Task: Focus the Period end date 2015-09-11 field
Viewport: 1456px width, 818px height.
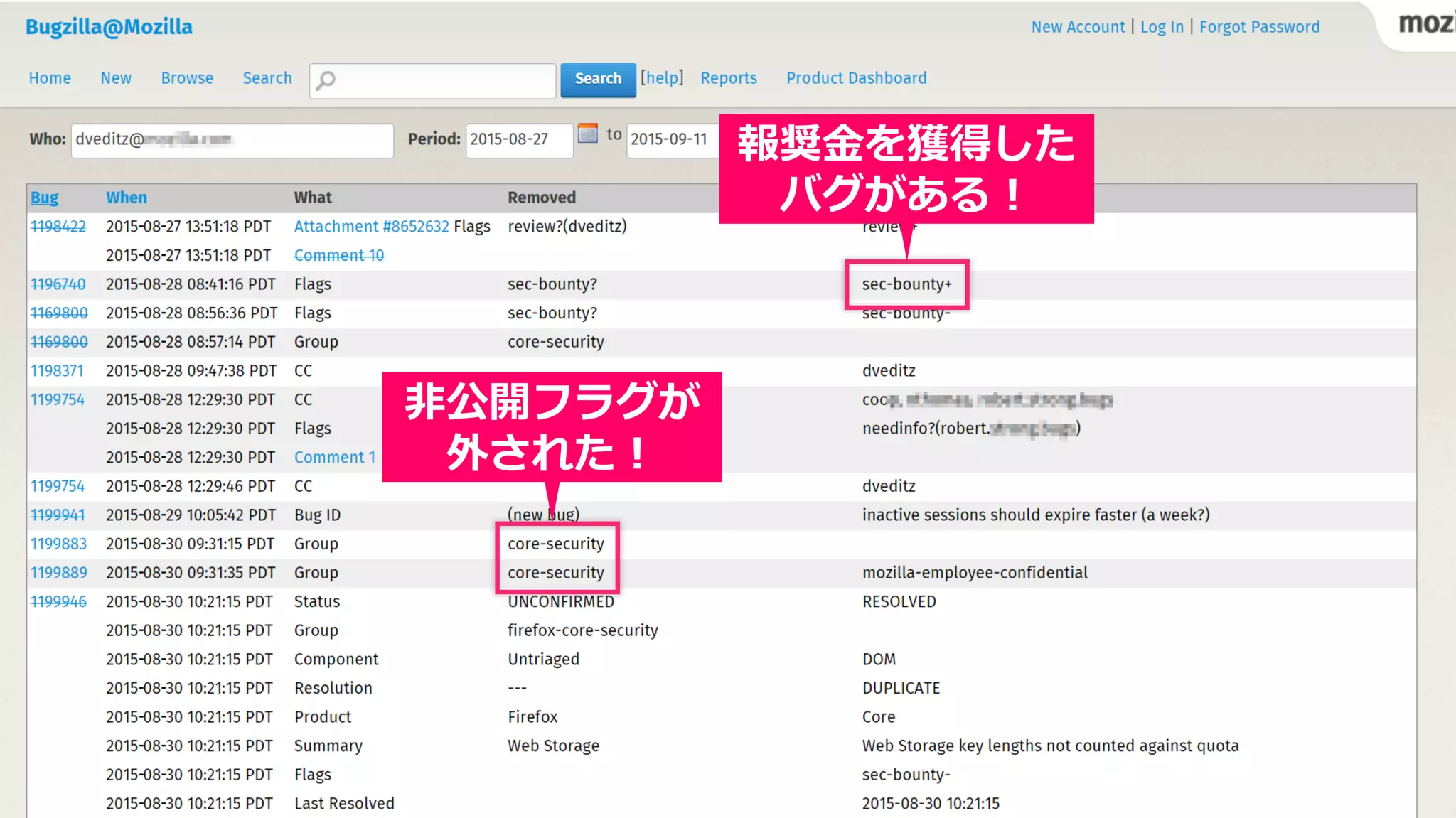Action: point(673,140)
